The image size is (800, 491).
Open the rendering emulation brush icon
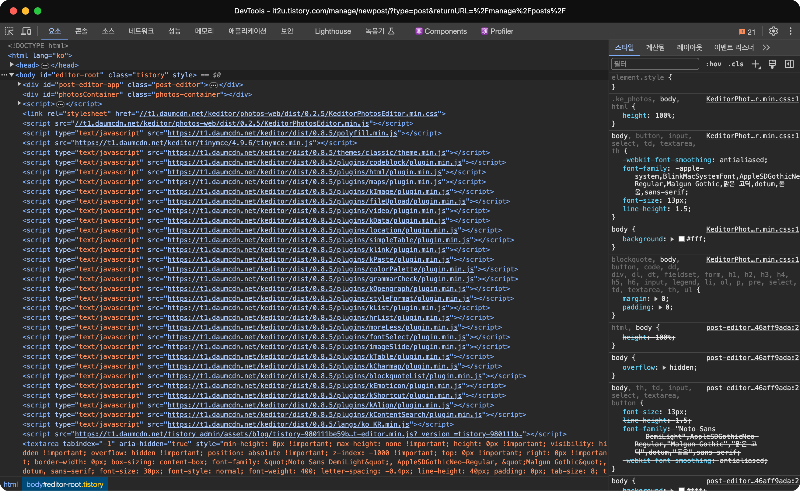(x=772, y=64)
